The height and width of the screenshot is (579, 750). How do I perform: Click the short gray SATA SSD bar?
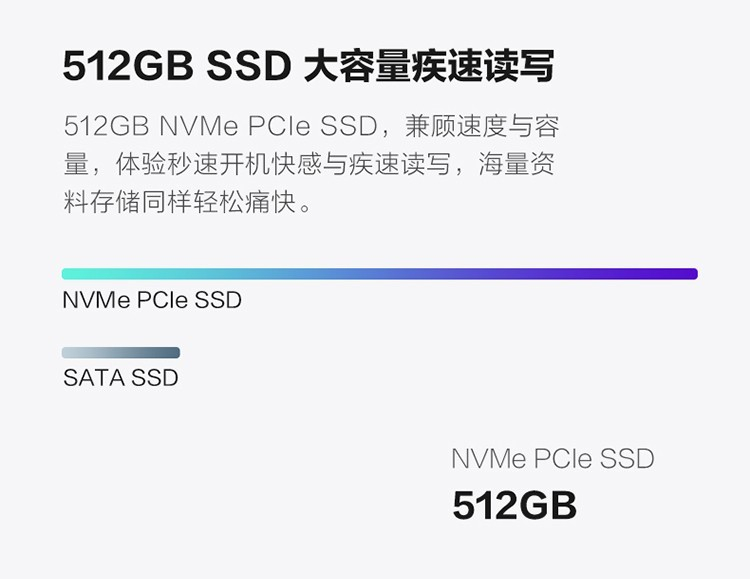[x=121, y=353]
